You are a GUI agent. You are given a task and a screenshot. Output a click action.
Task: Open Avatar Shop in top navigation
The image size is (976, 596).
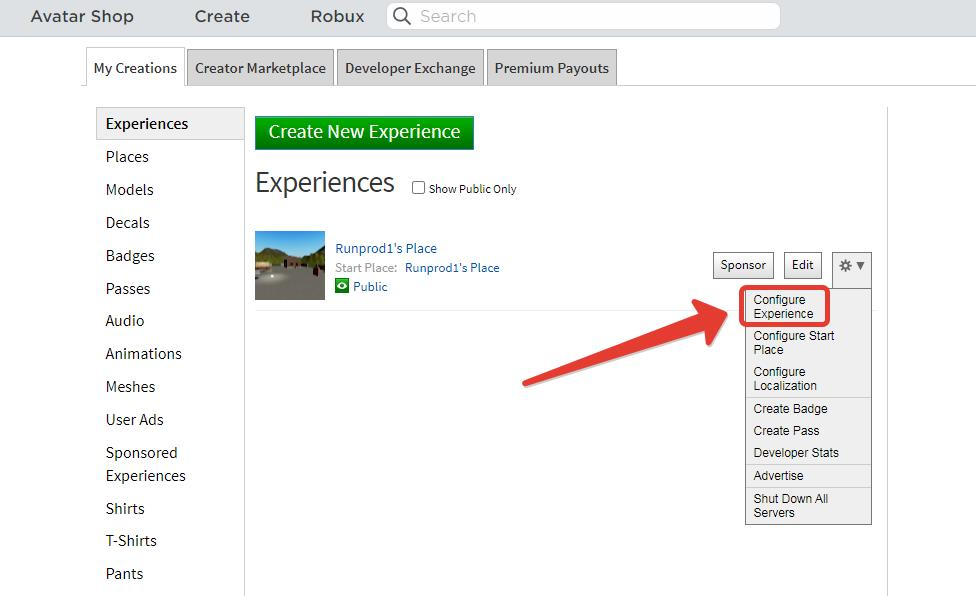(82, 16)
